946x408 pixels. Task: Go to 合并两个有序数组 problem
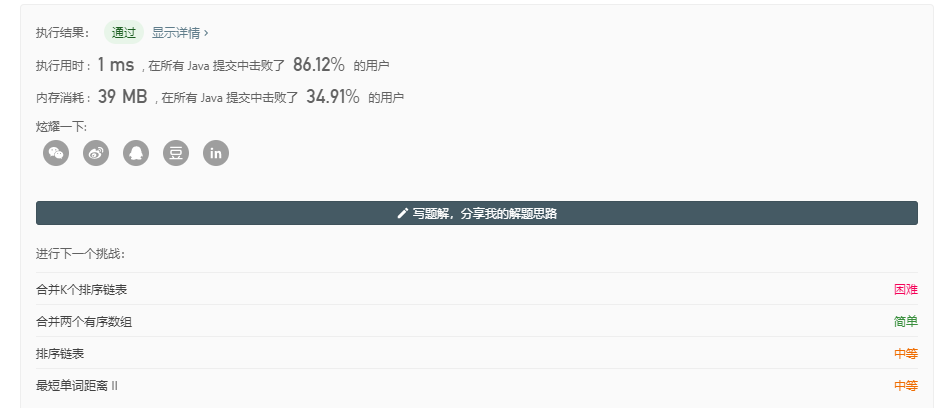pos(84,321)
